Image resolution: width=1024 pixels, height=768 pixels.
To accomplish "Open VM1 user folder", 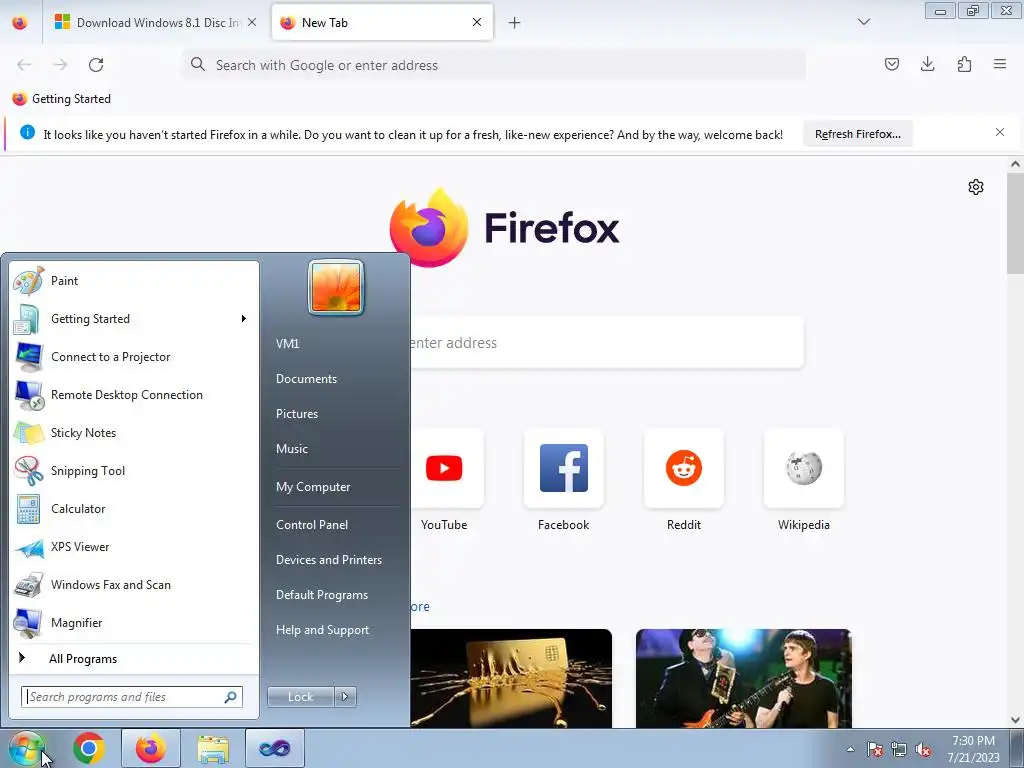I will tap(287, 344).
